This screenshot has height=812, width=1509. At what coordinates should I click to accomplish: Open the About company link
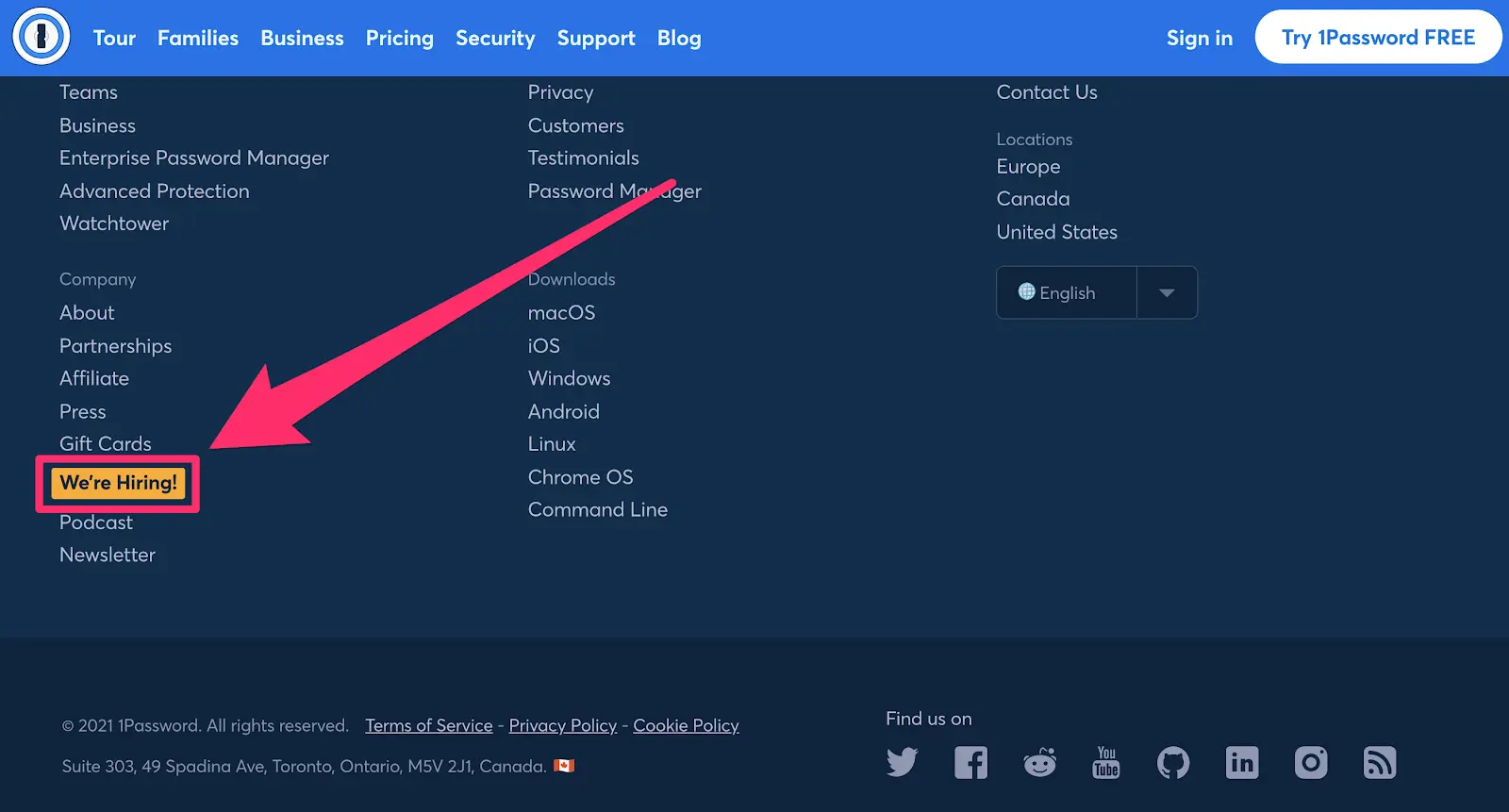(x=87, y=312)
